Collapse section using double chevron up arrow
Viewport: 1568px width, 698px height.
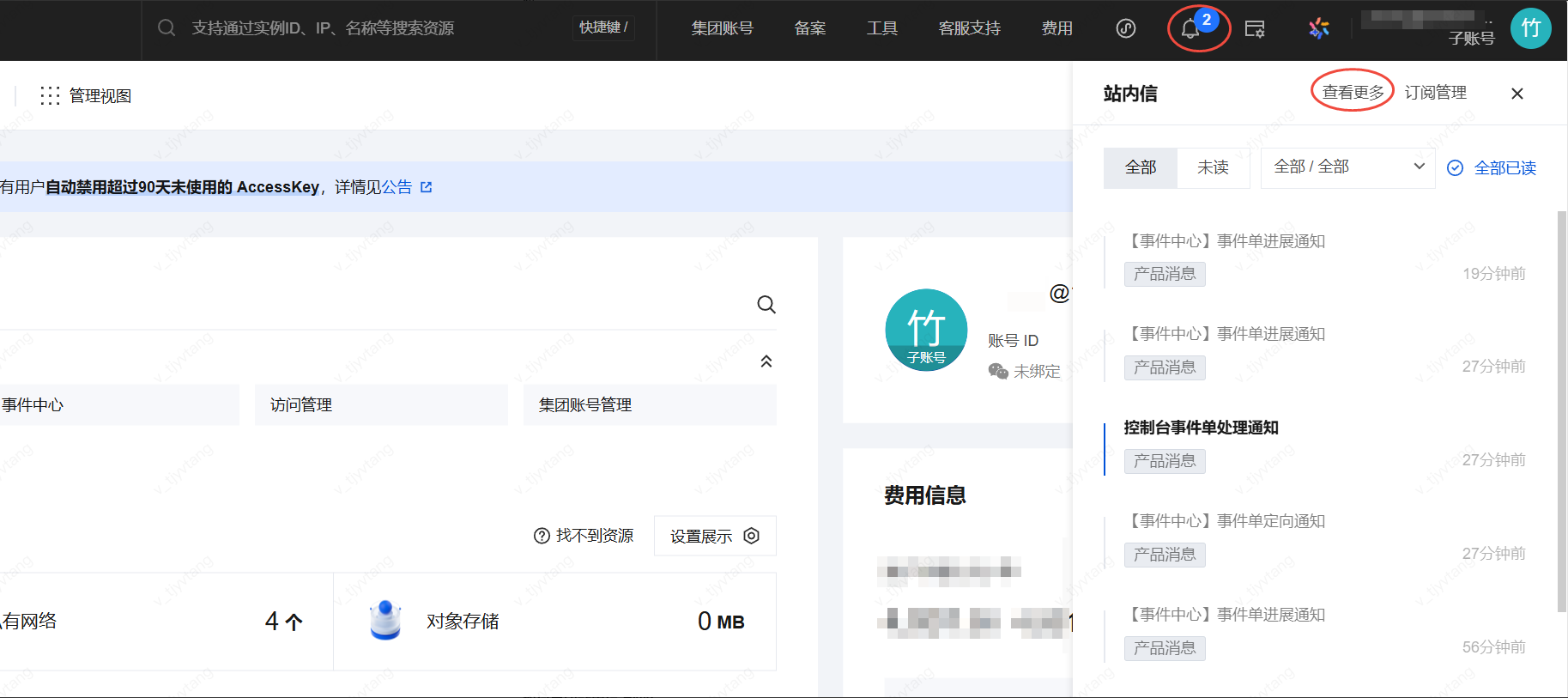coord(766,361)
